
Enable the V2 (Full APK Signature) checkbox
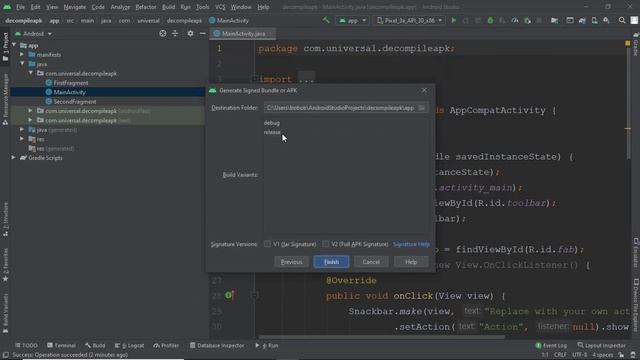pos(325,244)
